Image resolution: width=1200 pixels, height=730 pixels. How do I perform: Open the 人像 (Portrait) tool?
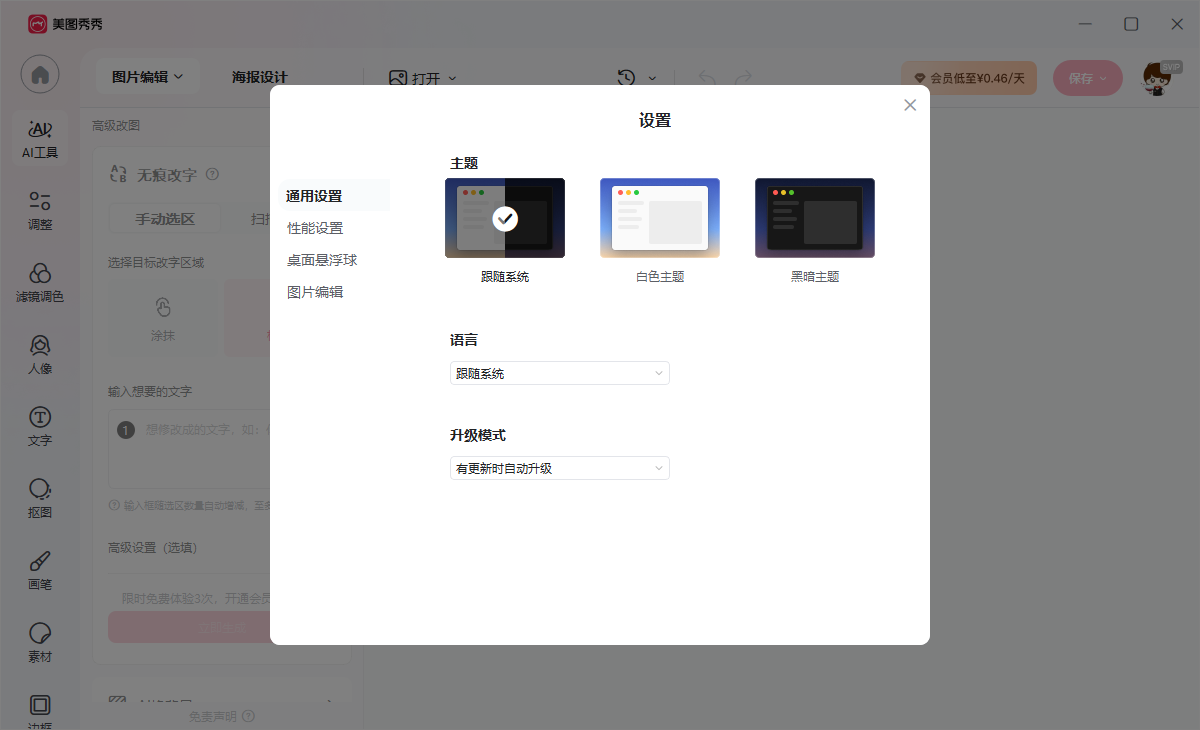click(39, 355)
